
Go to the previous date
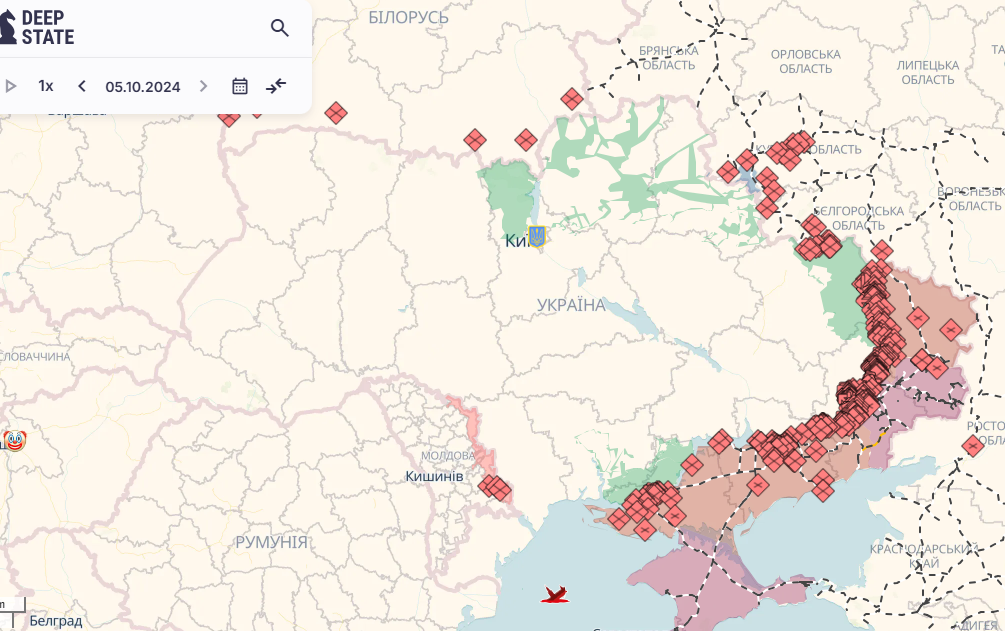click(82, 86)
